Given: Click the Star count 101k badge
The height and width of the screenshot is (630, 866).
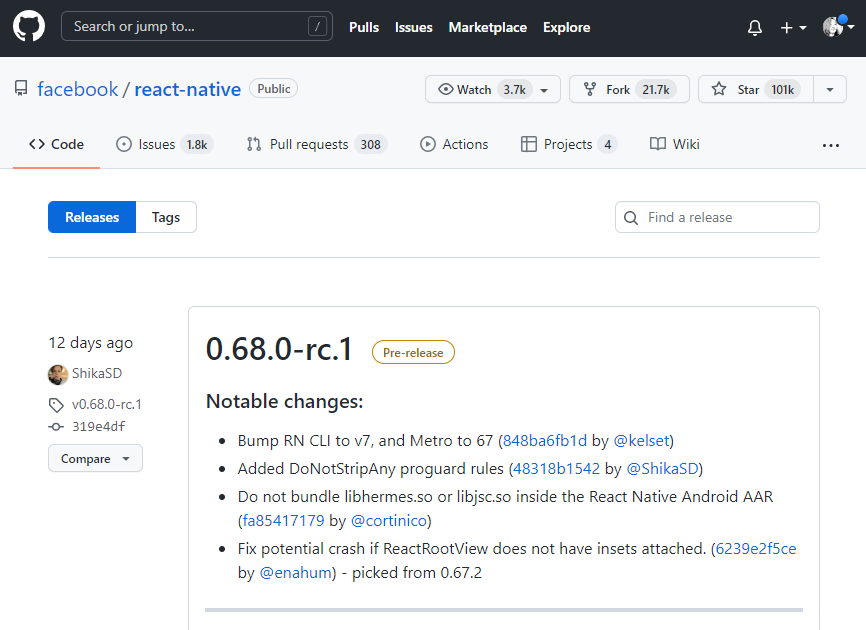Looking at the screenshot, I should click(782, 89).
